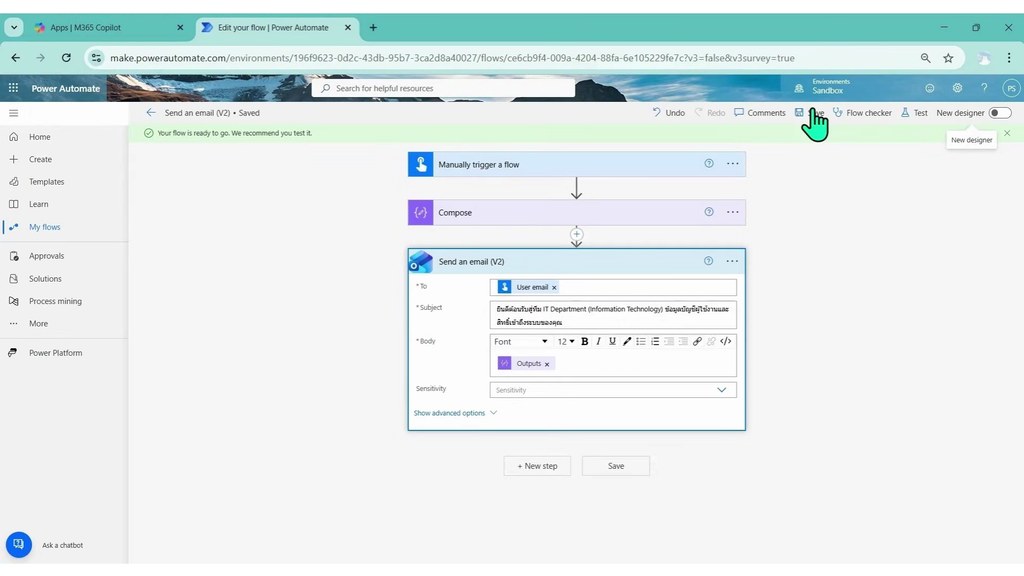1024x576 pixels.
Task: Switch Body to code view
Action: pos(726,342)
